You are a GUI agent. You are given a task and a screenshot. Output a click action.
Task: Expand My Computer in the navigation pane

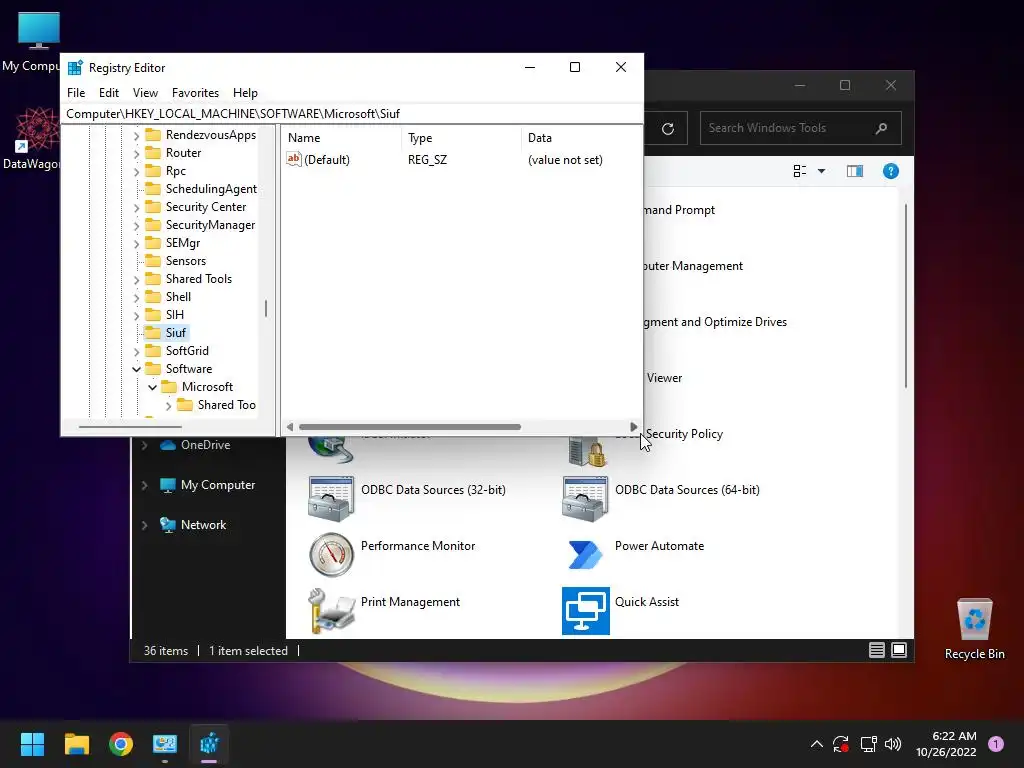pos(144,485)
